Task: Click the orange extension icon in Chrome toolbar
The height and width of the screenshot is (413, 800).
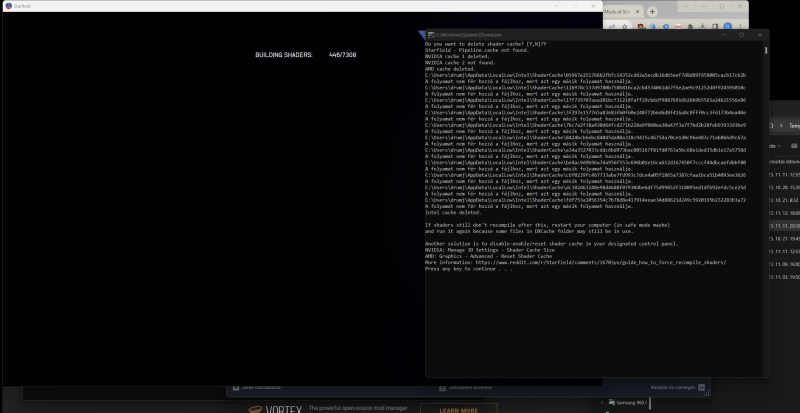Action: pyautogui.click(x=678, y=26)
